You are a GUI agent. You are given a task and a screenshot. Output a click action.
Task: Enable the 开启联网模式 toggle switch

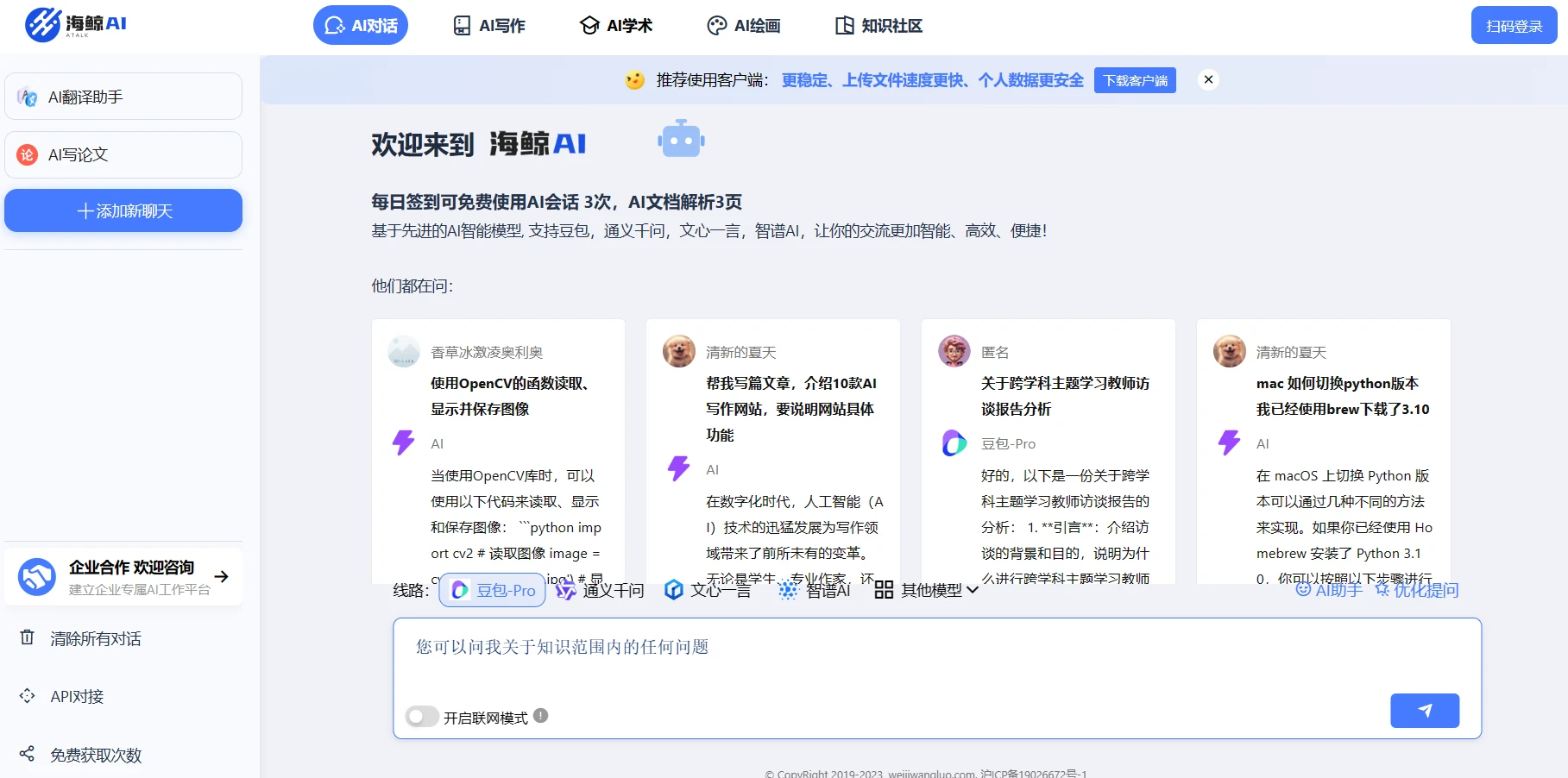pos(423,717)
